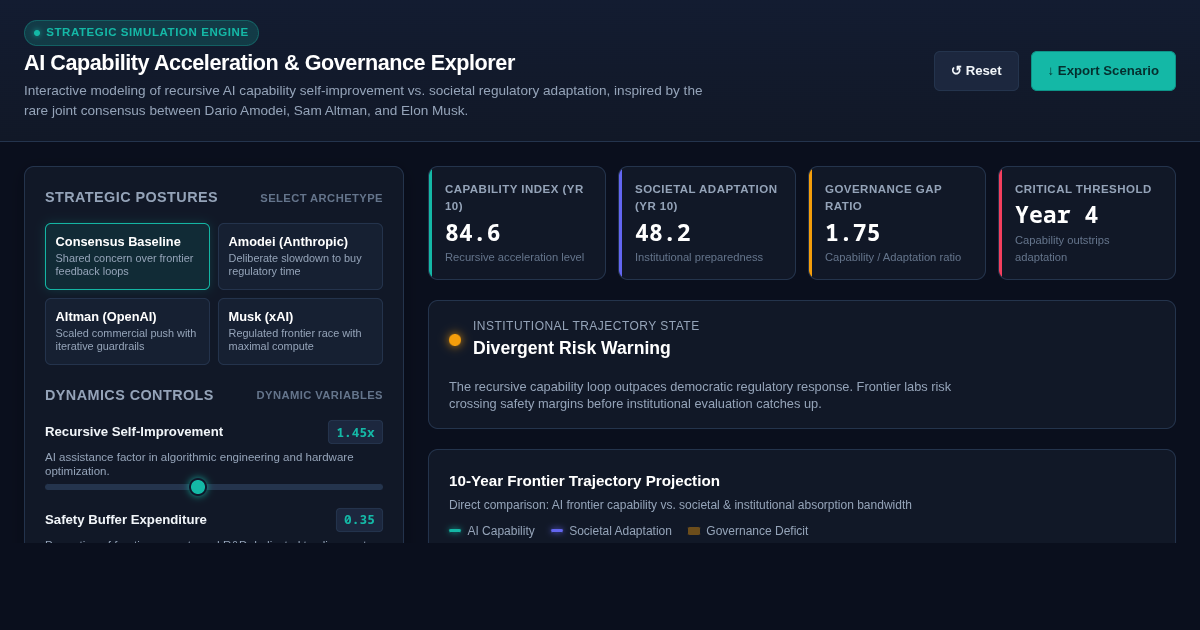The height and width of the screenshot is (630, 1200).
Task: Pick the Altman (OpenAI) posture card
Action: pos(127,331)
